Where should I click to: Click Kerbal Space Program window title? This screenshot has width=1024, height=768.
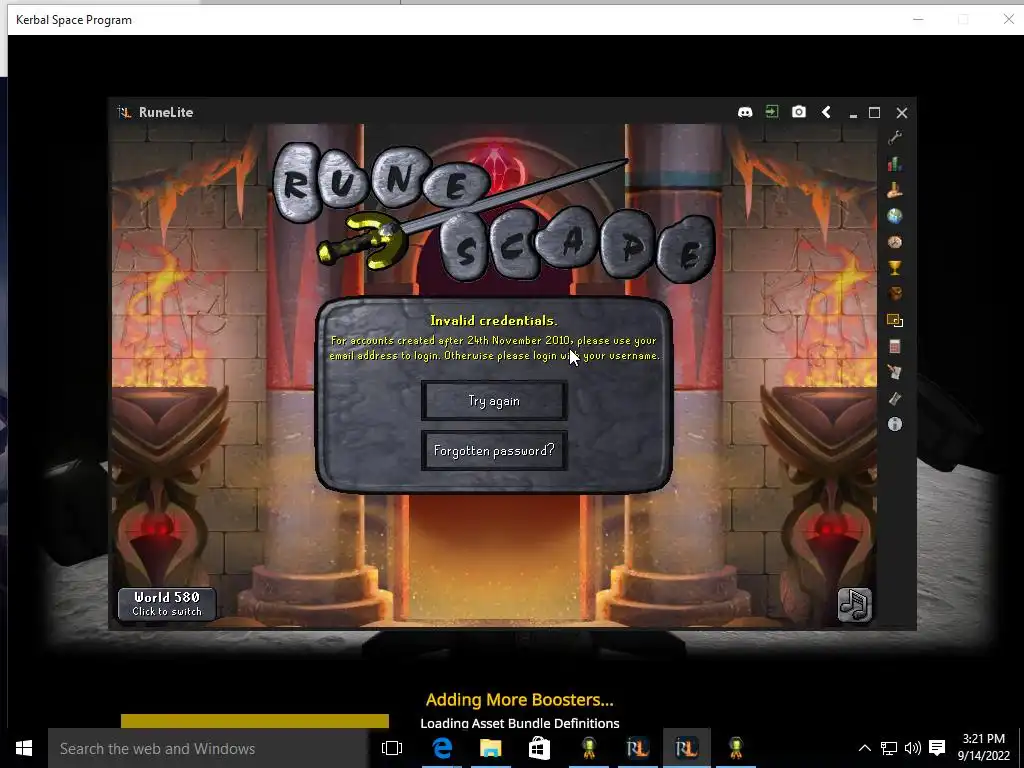(74, 20)
